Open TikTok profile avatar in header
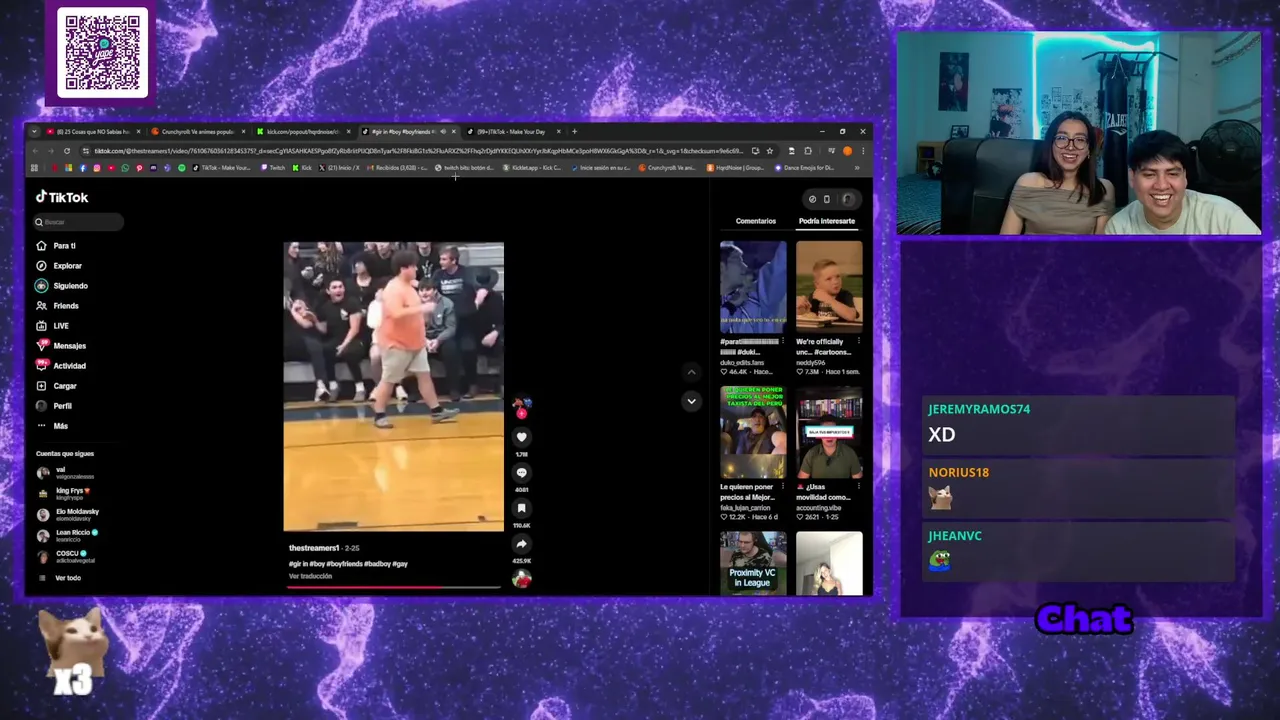 tap(848, 199)
